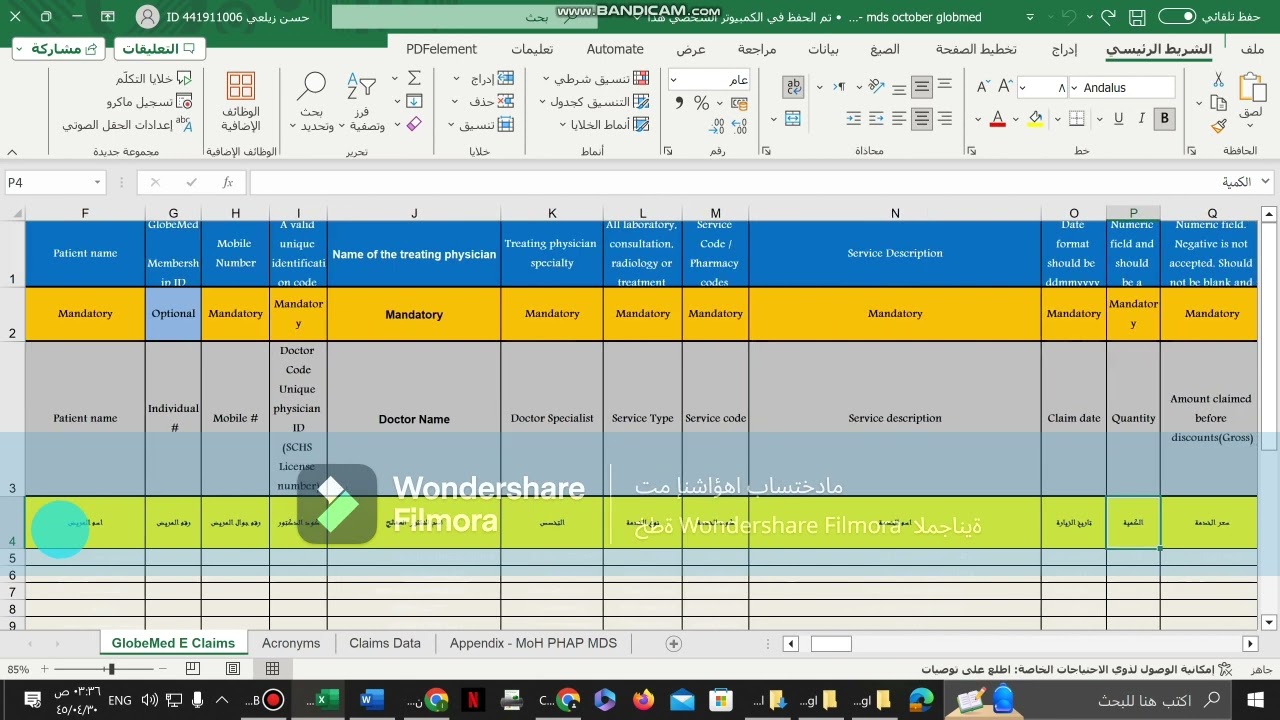
Task: Click the insert function fx icon
Action: [228, 182]
